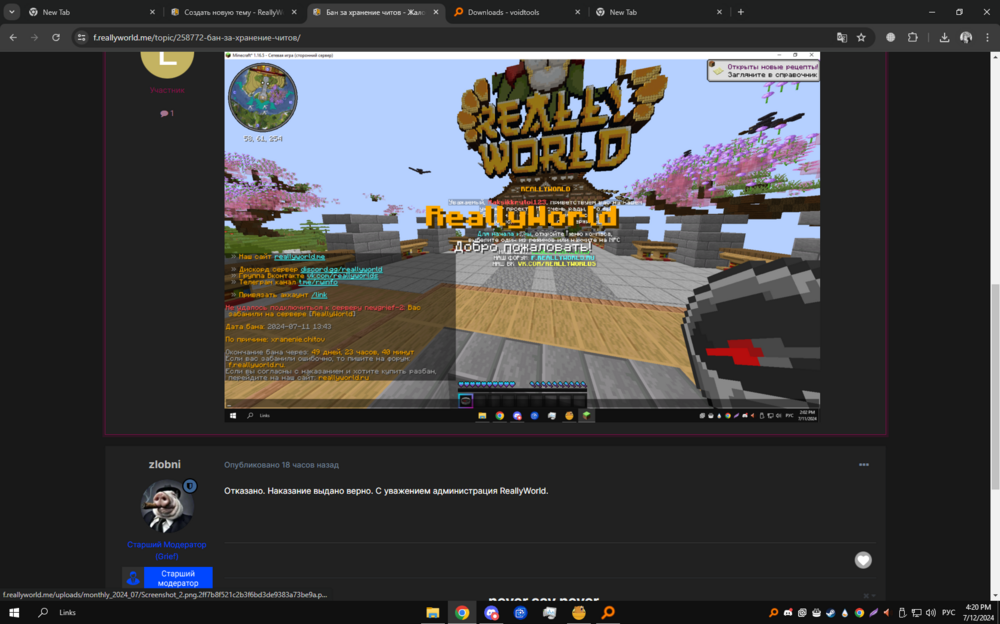Image resolution: width=1000 pixels, height=624 pixels.
Task: Open the volume control in the tray
Action: pyautogui.click(x=930, y=613)
